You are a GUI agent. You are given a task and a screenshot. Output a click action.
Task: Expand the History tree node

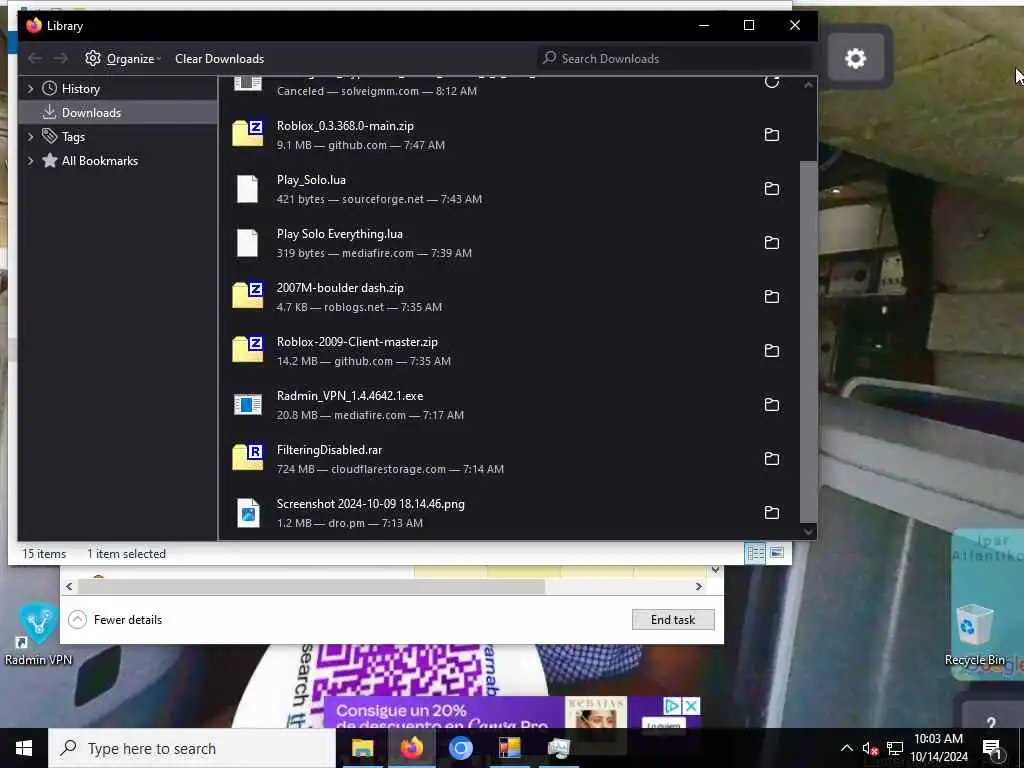(30, 89)
